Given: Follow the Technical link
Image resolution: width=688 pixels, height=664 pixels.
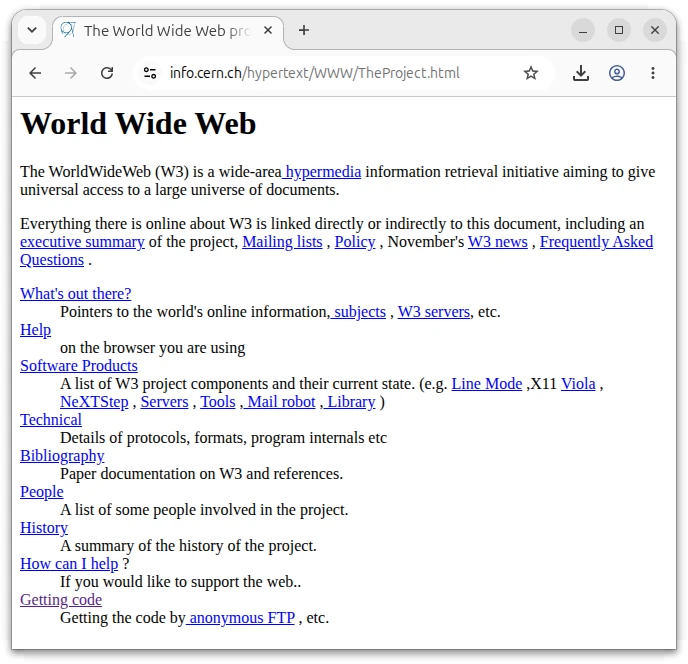Looking at the screenshot, I should pos(51,420).
